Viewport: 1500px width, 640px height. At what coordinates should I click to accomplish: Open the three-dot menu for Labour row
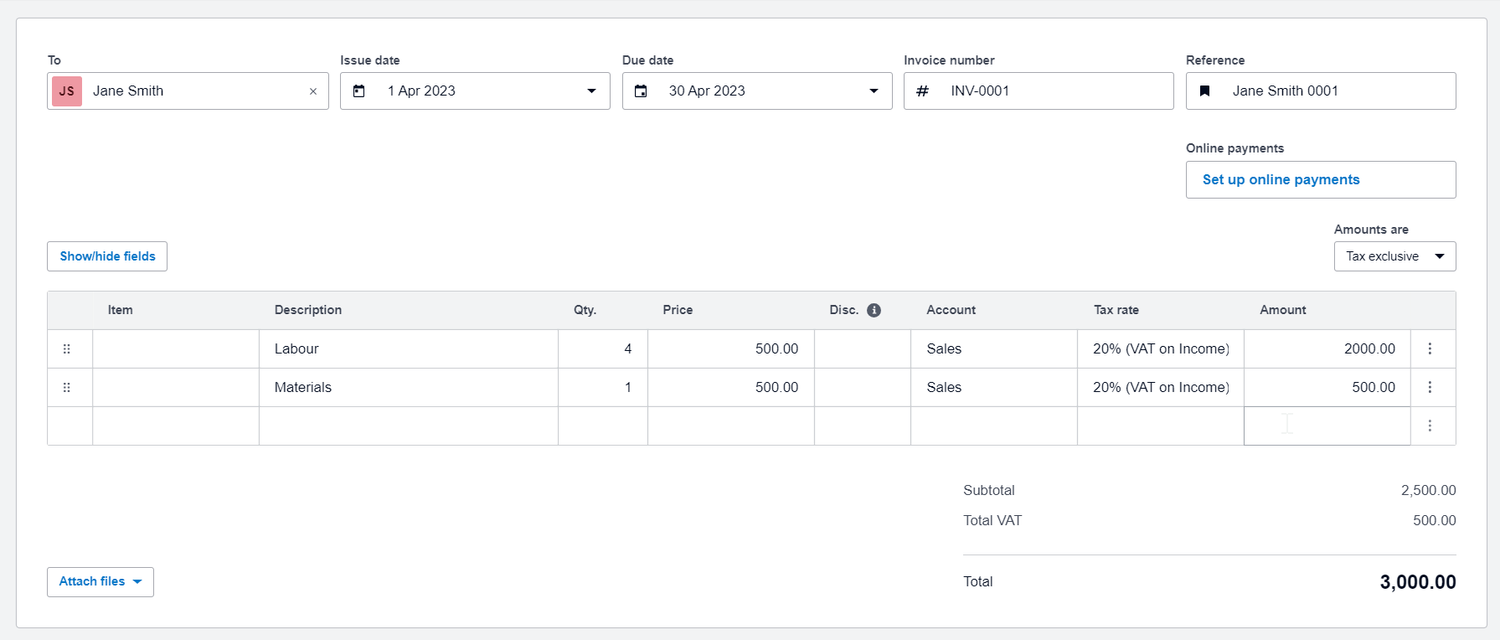(1430, 349)
